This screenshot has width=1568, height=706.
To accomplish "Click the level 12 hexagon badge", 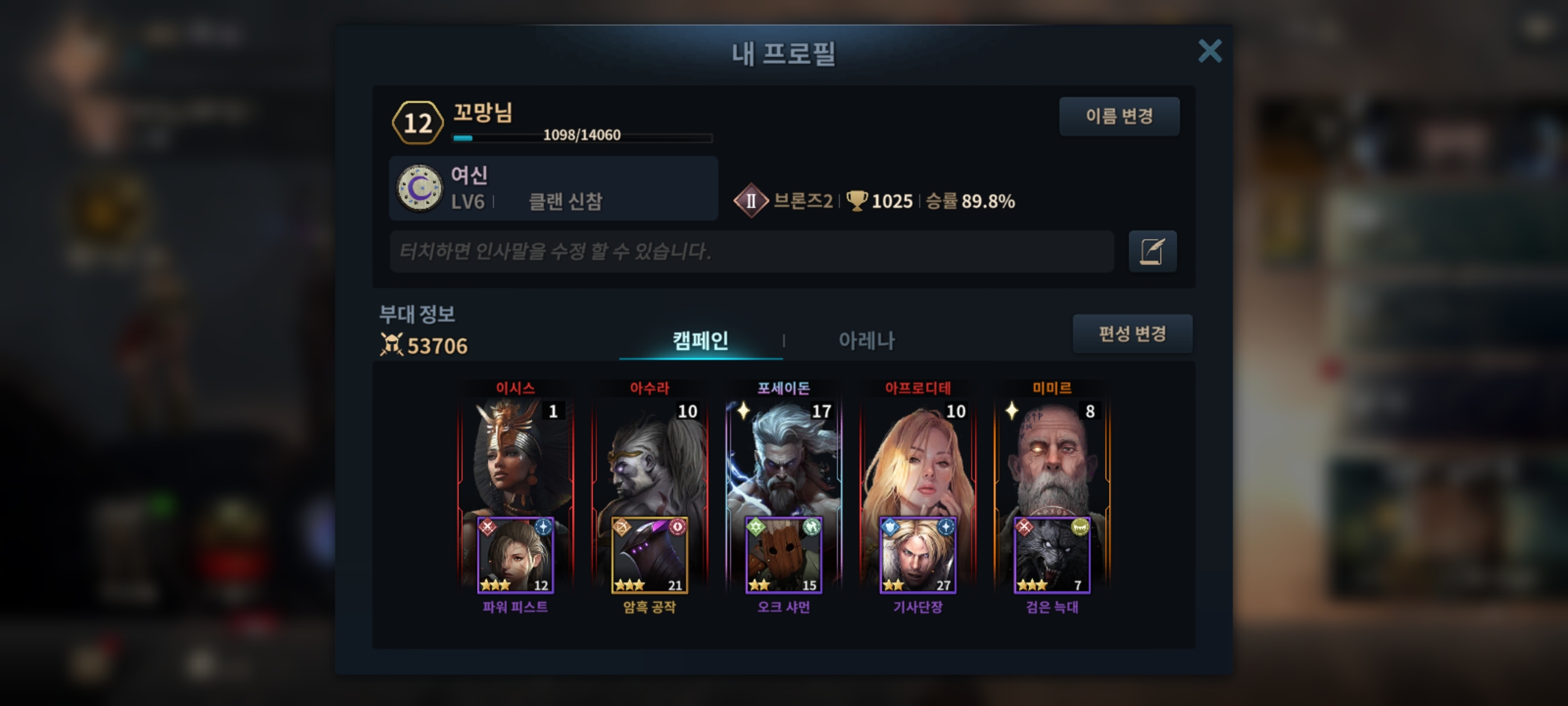I will 418,123.
